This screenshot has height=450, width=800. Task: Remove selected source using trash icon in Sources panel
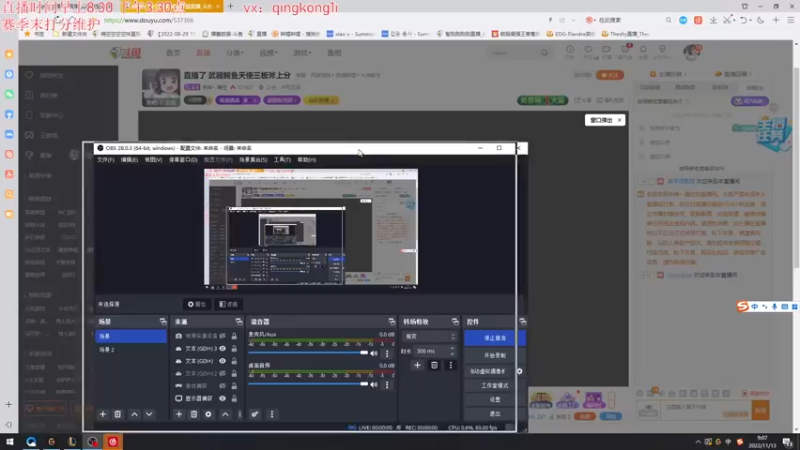point(193,414)
